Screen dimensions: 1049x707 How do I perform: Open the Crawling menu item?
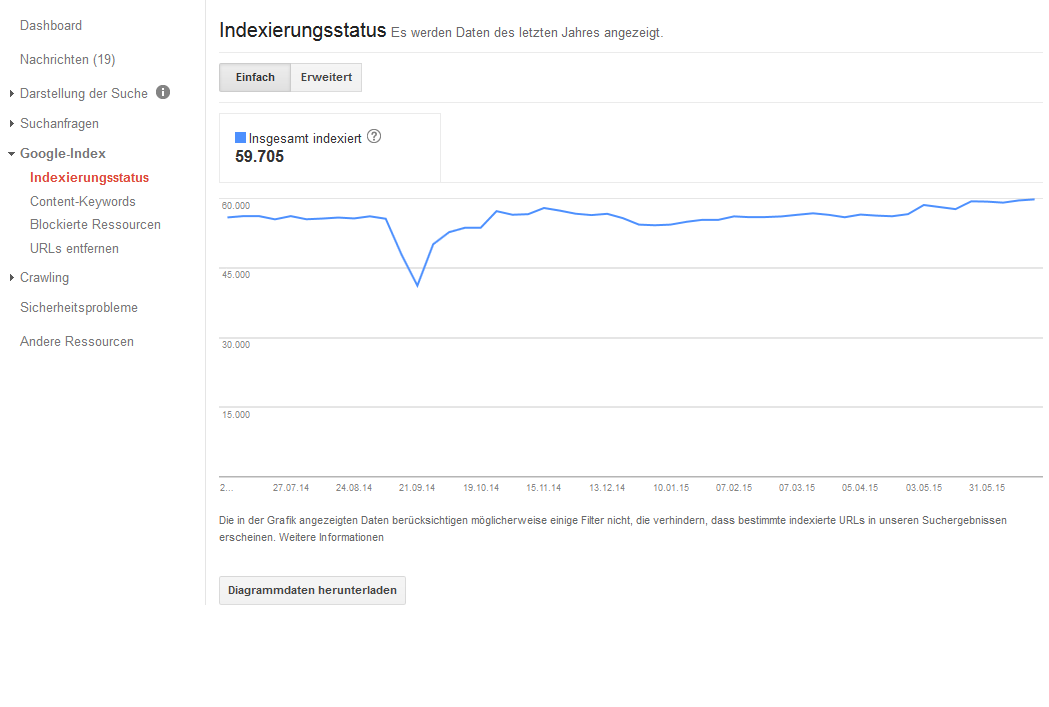[44, 278]
